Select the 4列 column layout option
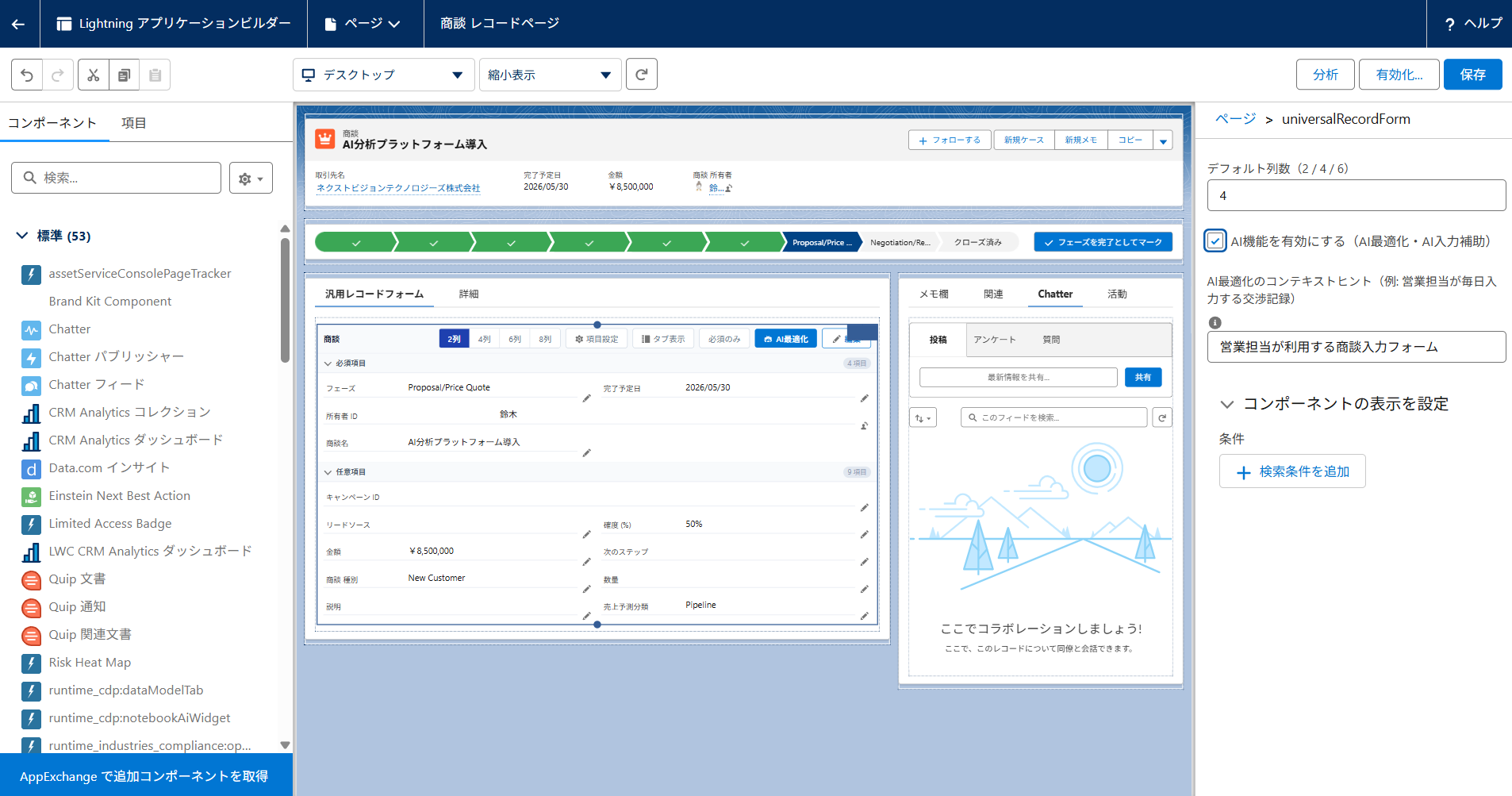The image size is (1512, 796). click(x=484, y=339)
